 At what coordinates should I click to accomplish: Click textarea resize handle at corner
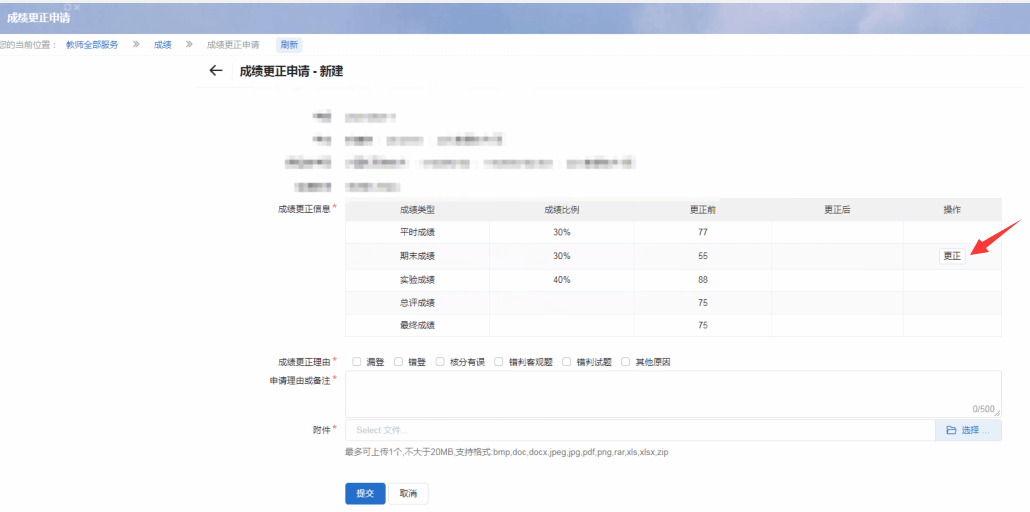(997, 413)
